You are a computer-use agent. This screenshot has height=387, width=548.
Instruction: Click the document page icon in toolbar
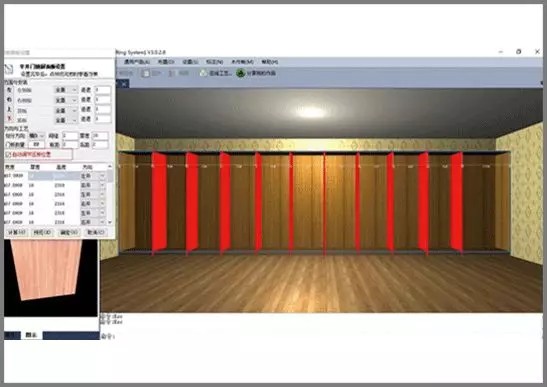[146, 73]
